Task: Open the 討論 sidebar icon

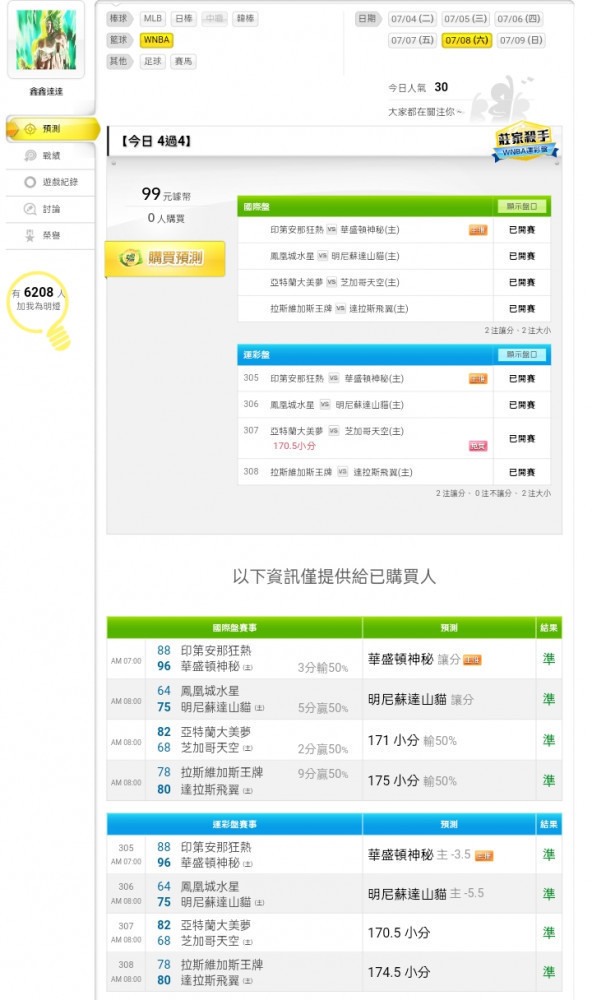Action: pyautogui.click(x=30, y=209)
